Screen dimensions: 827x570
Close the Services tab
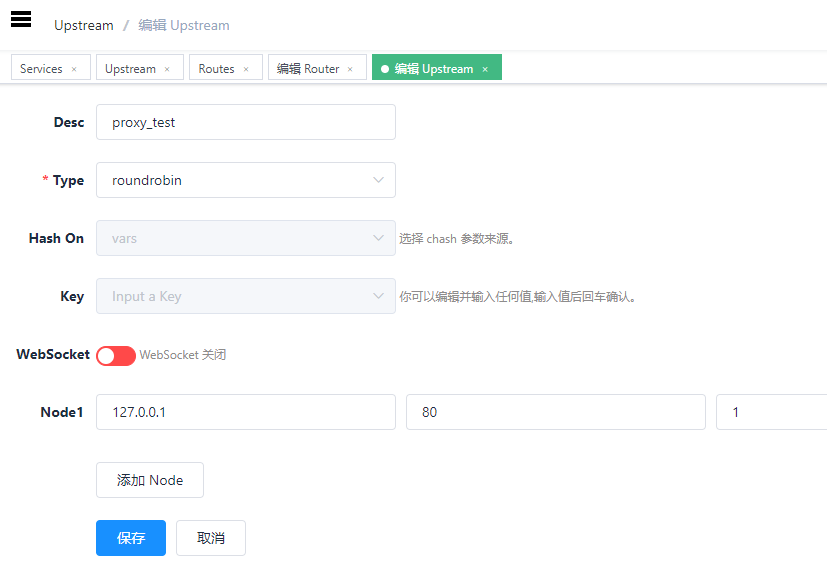point(74,69)
